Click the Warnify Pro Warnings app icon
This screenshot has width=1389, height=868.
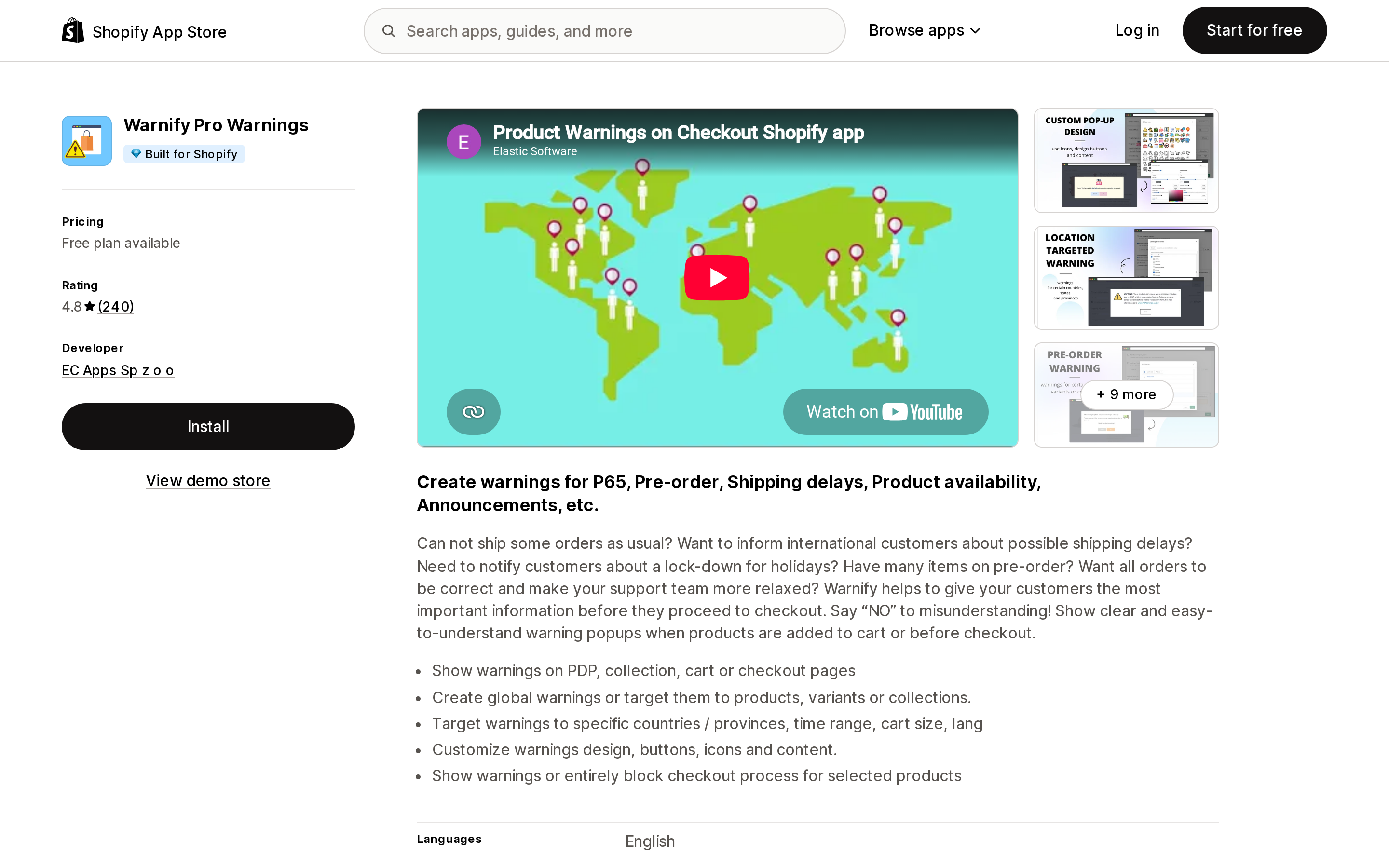[87, 141]
